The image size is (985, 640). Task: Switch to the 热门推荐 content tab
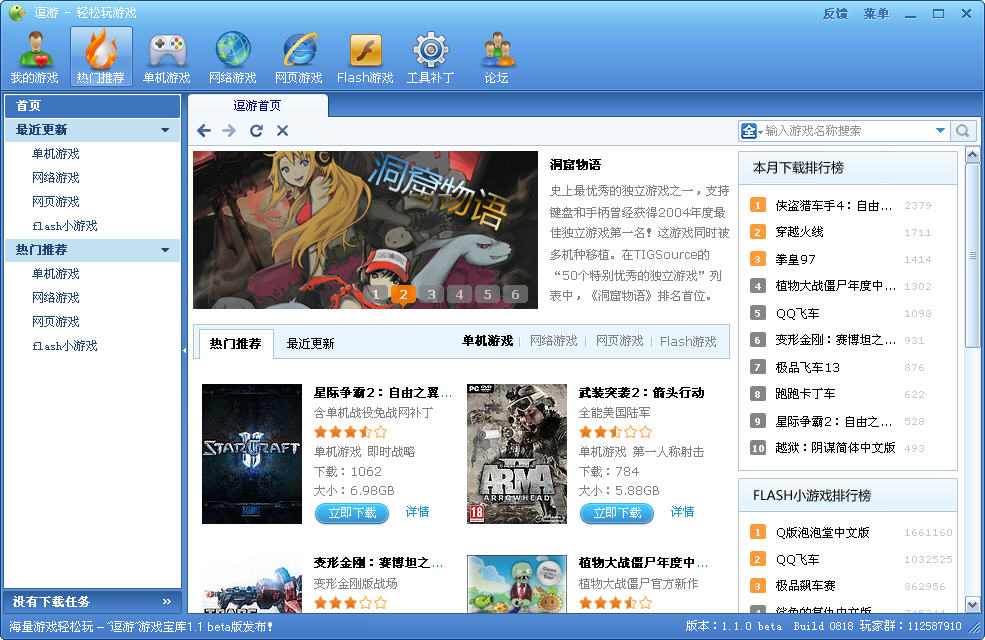(x=235, y=344)
